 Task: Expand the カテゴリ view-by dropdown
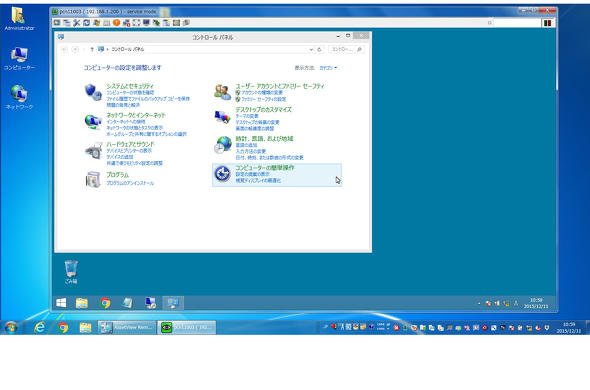point(328,68)
